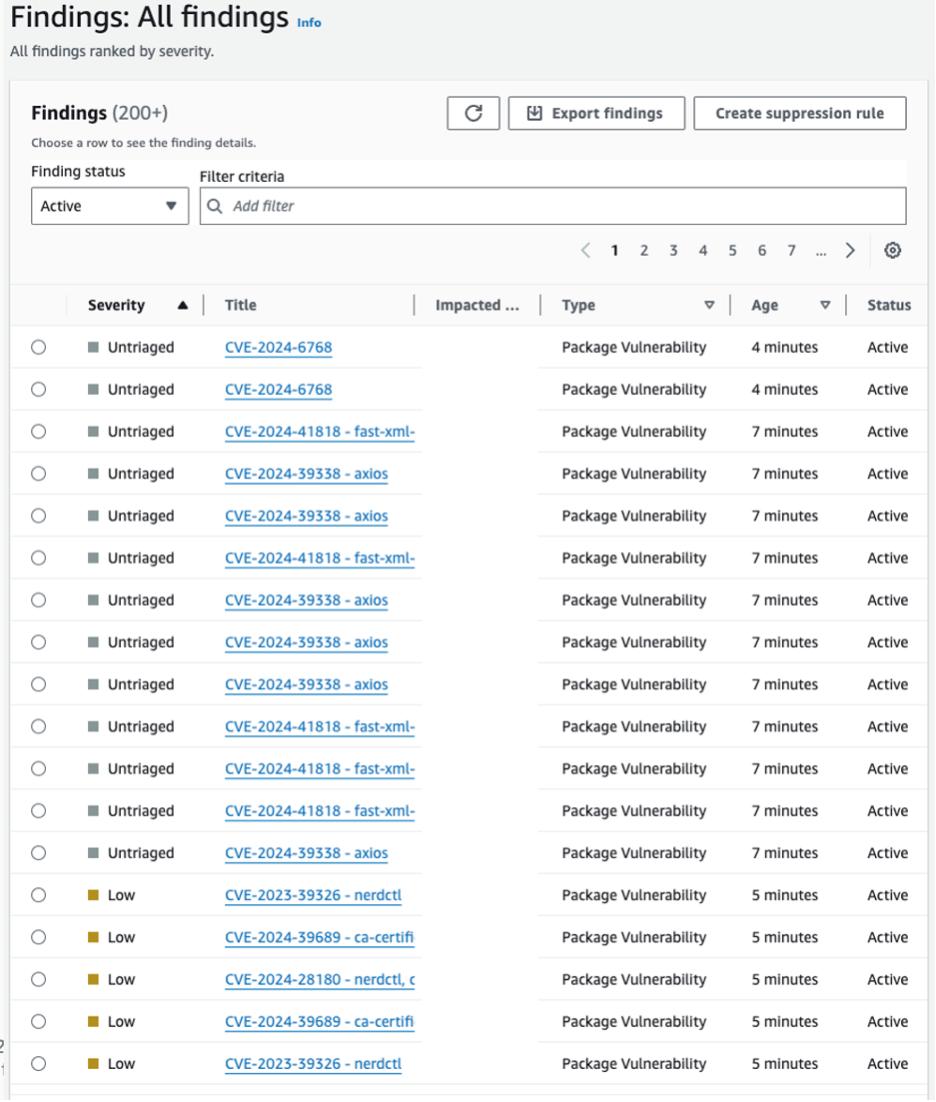Click the Create suppression rule button
The height and width of the screenshot is (1102, 936).
[800, 112]
